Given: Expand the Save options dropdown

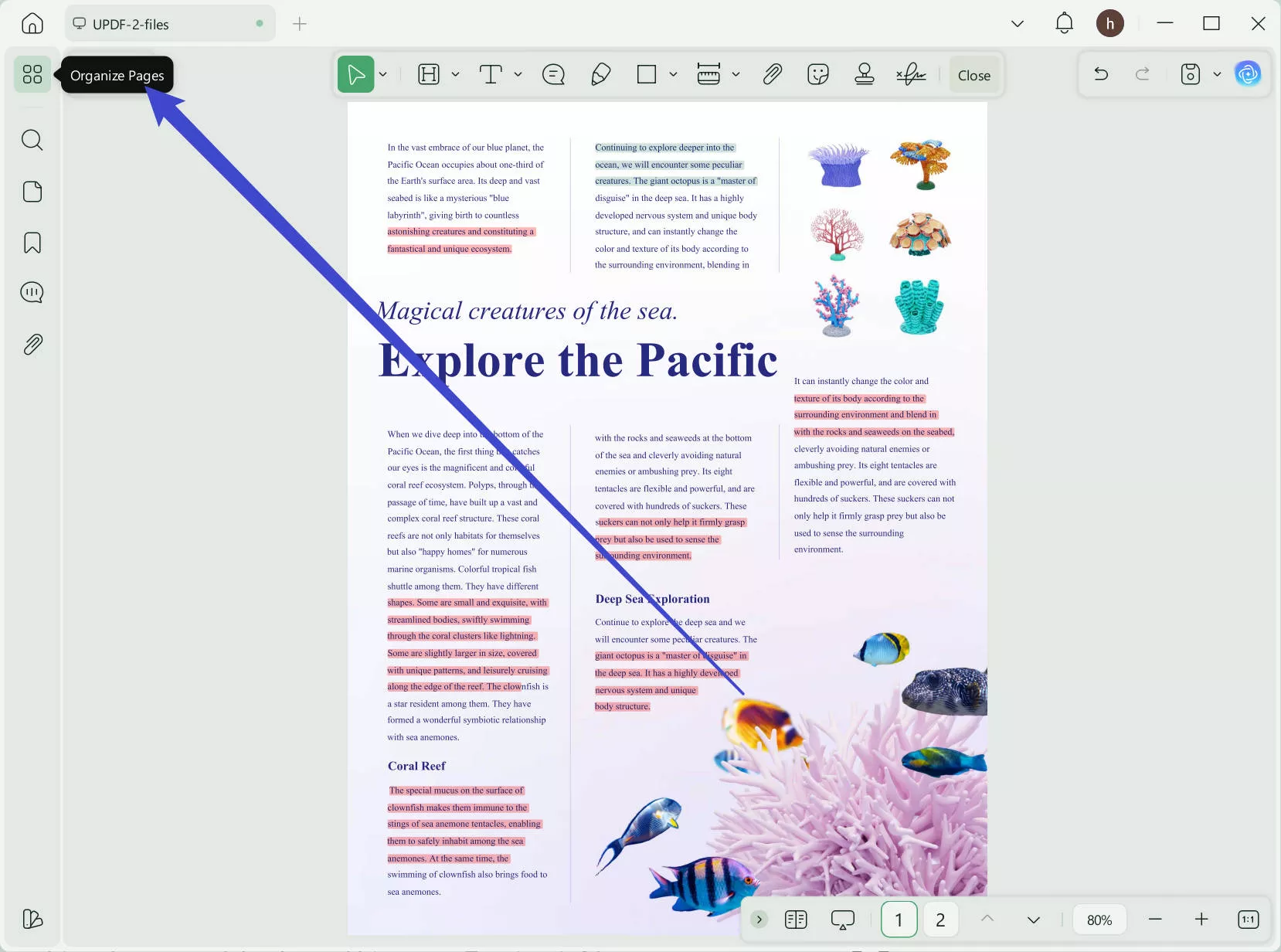Looking at the screenshot, I should pyautogui.click(x=1218, y=74).
